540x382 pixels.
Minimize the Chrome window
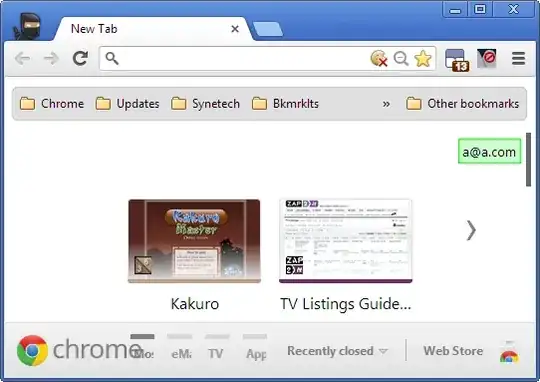455,9
